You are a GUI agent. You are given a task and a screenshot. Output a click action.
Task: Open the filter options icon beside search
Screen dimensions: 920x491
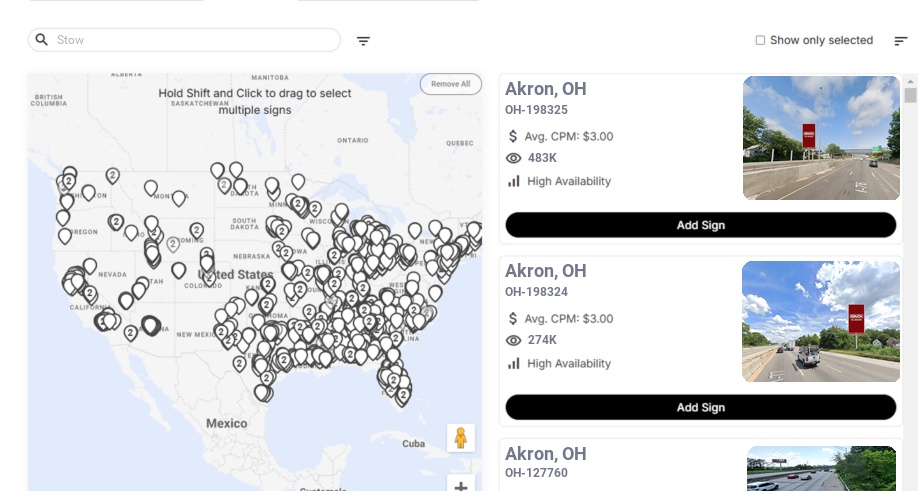(363, 41)
